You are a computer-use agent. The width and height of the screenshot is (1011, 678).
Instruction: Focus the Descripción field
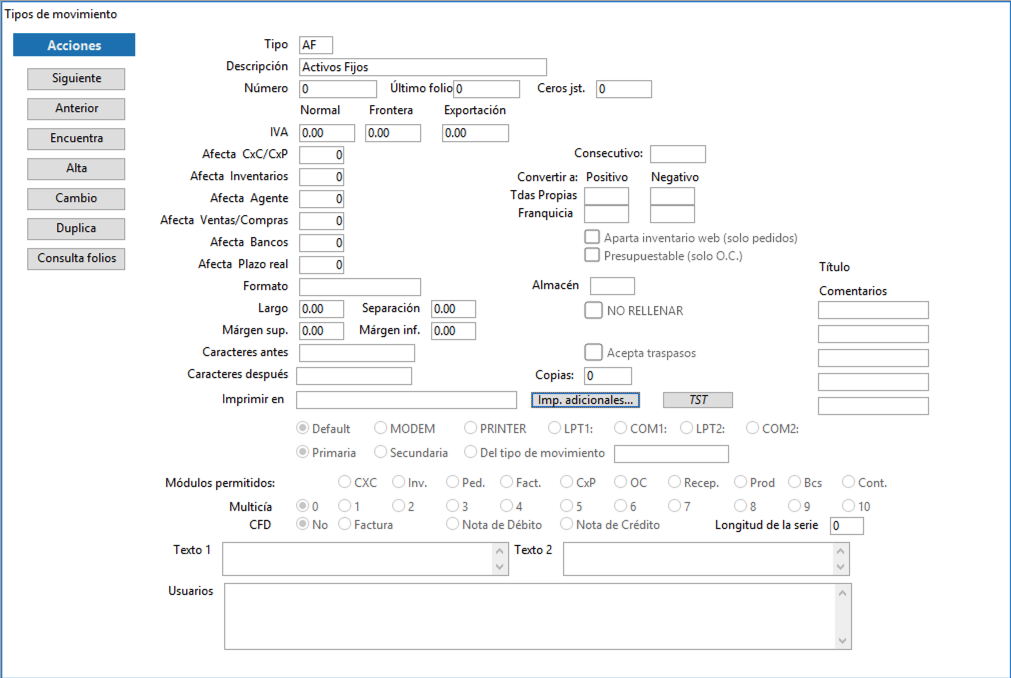point(423,67)
